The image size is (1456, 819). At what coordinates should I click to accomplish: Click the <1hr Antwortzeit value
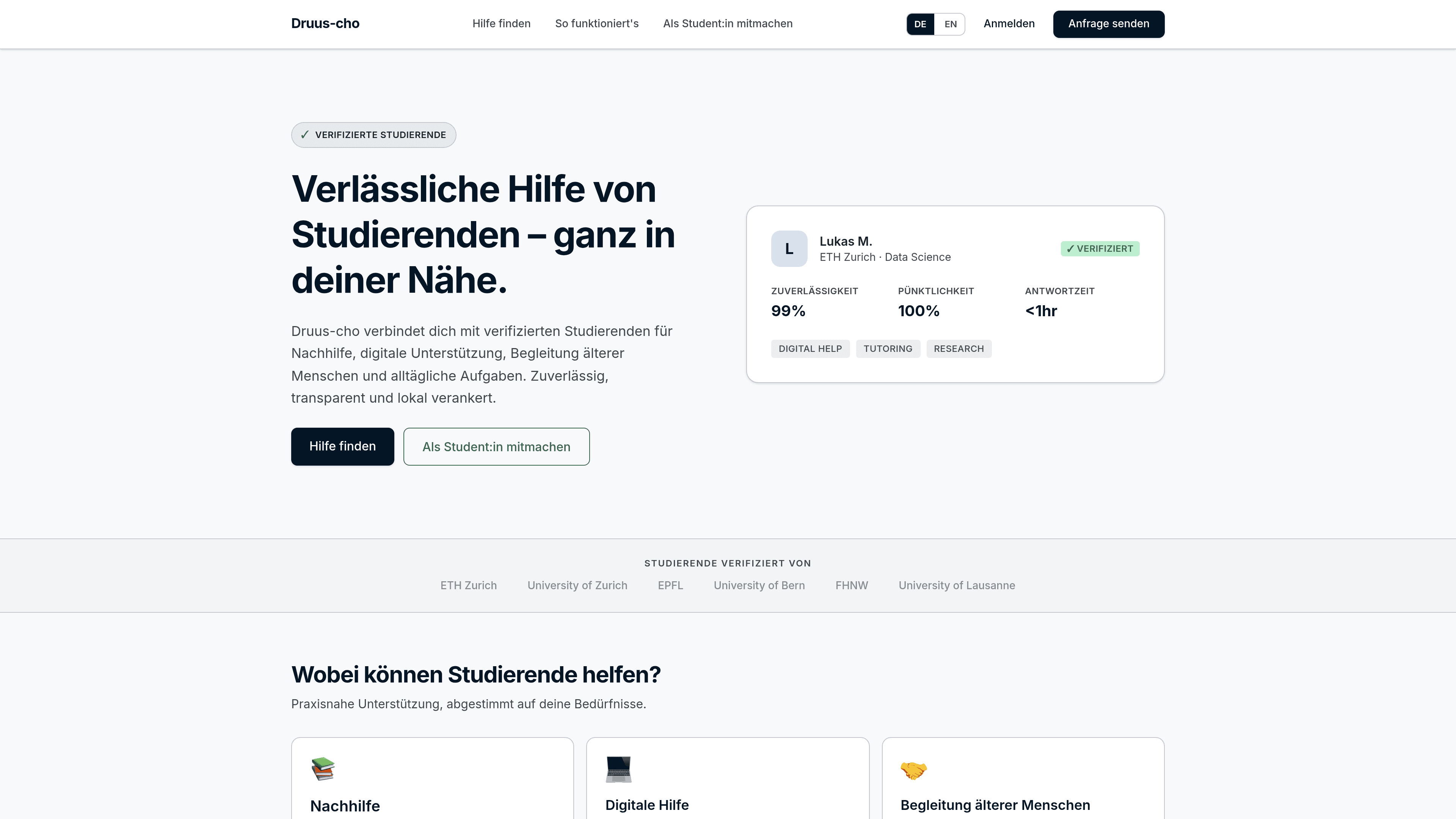[x=1041, y=311]
